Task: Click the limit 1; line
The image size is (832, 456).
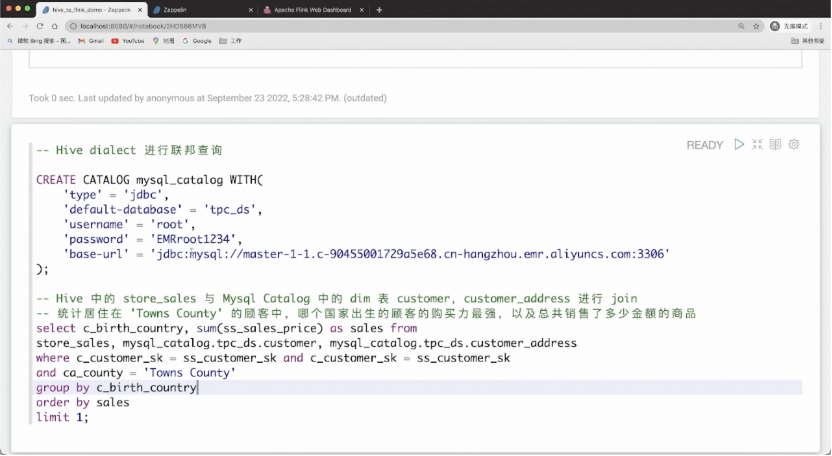Action: [62, 418]
